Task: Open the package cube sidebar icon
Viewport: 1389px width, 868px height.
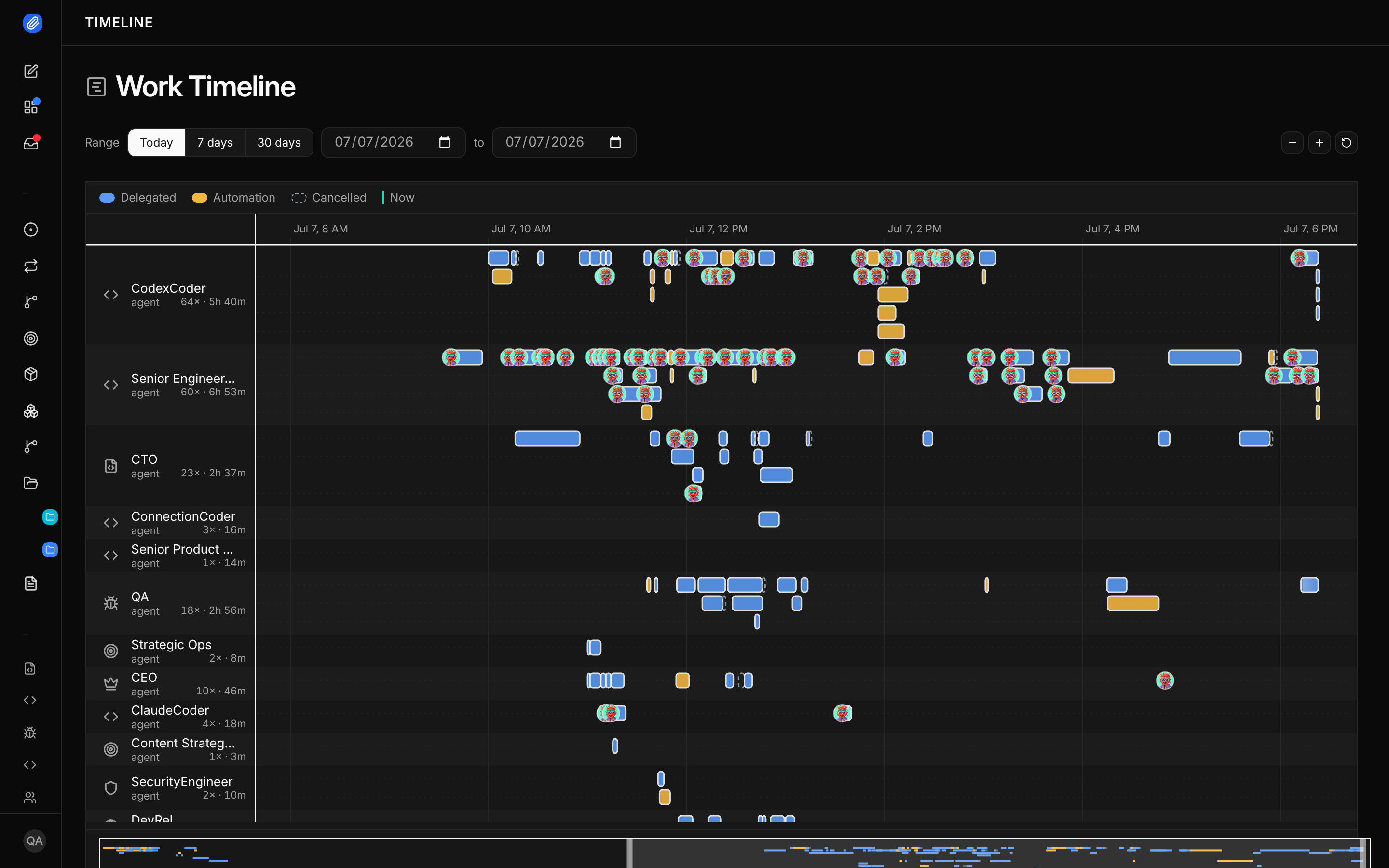Action: click(31, 374)
